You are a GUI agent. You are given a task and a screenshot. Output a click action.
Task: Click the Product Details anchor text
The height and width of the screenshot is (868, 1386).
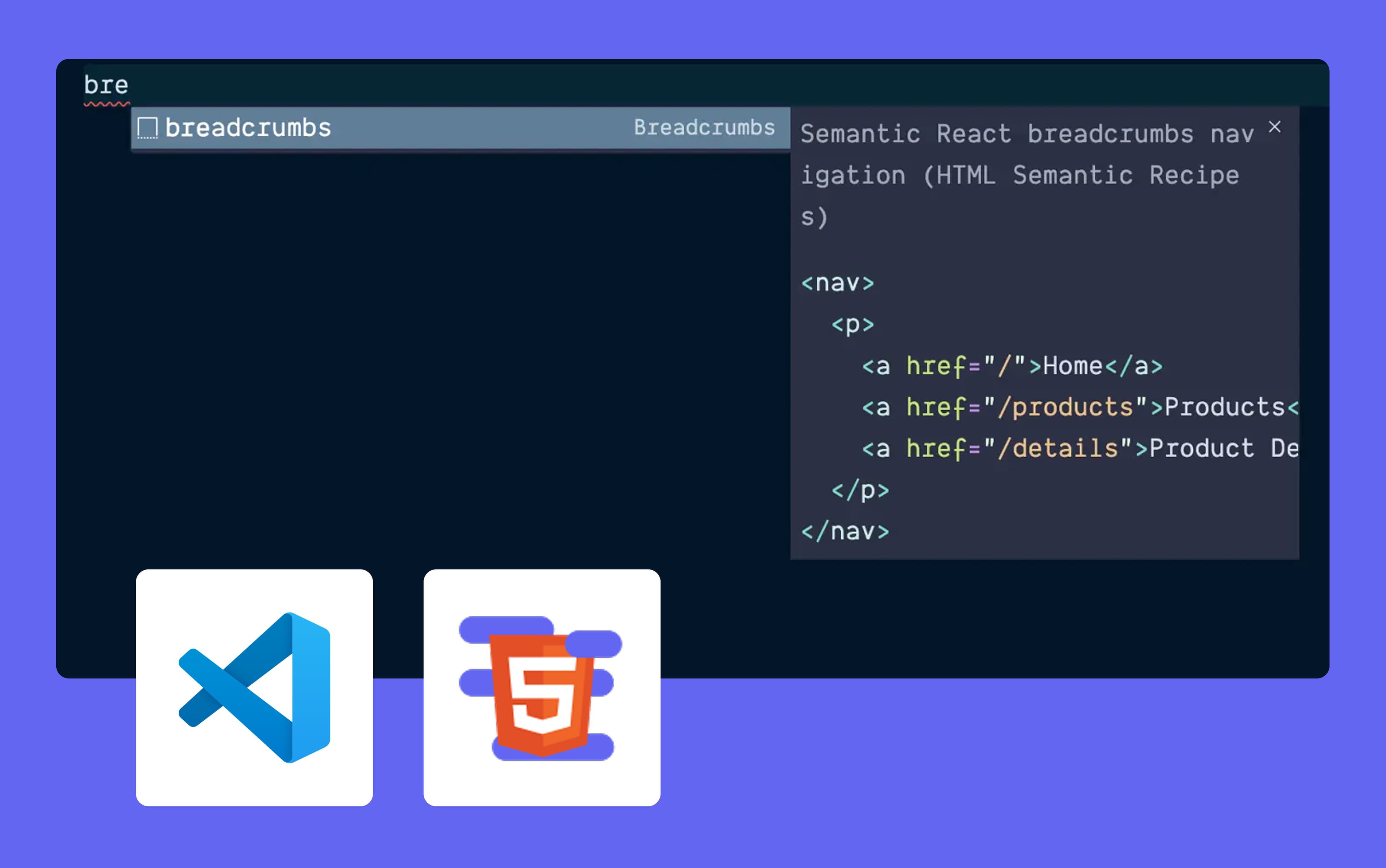click(1217, 448)
